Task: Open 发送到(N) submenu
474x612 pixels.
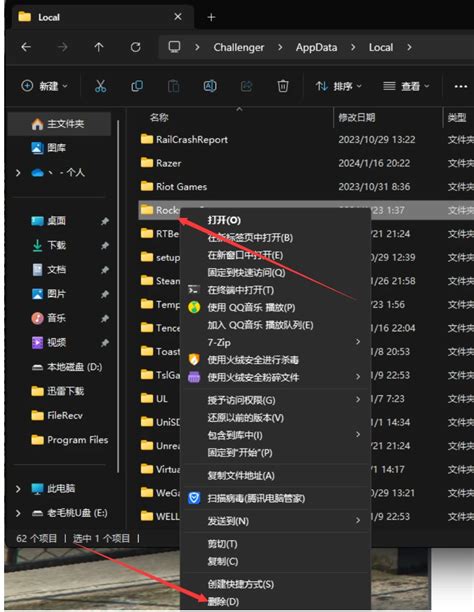Action: pyautogui.click(x=276, y=521)
